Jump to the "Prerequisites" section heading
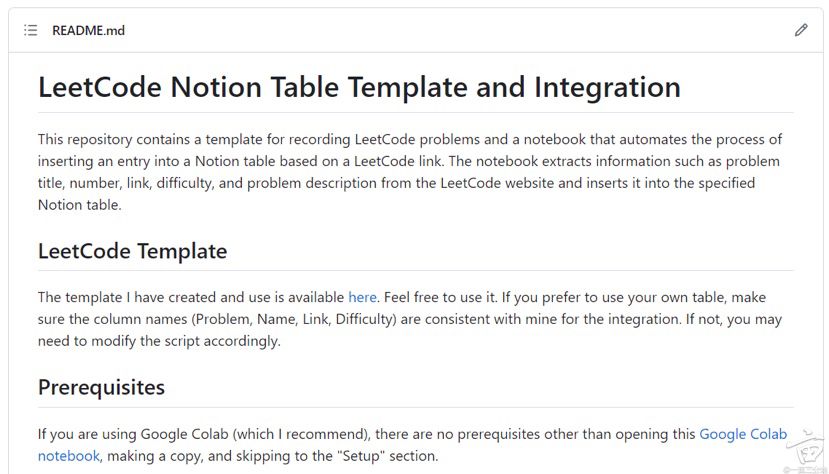Viewport: 829px width, 474px height. [x=101, y=387]
